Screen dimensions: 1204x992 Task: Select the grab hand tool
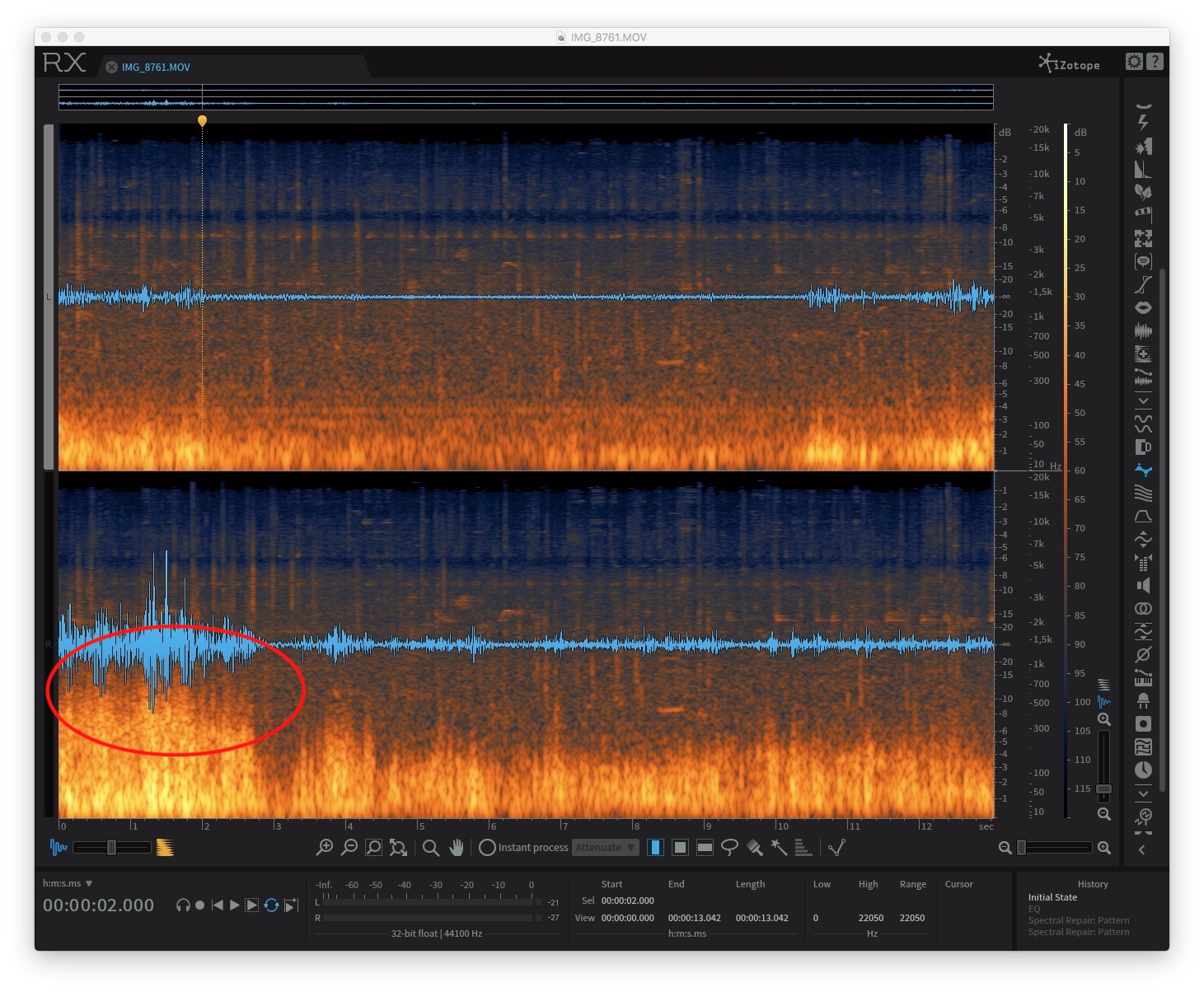click(x=456, y=847)
